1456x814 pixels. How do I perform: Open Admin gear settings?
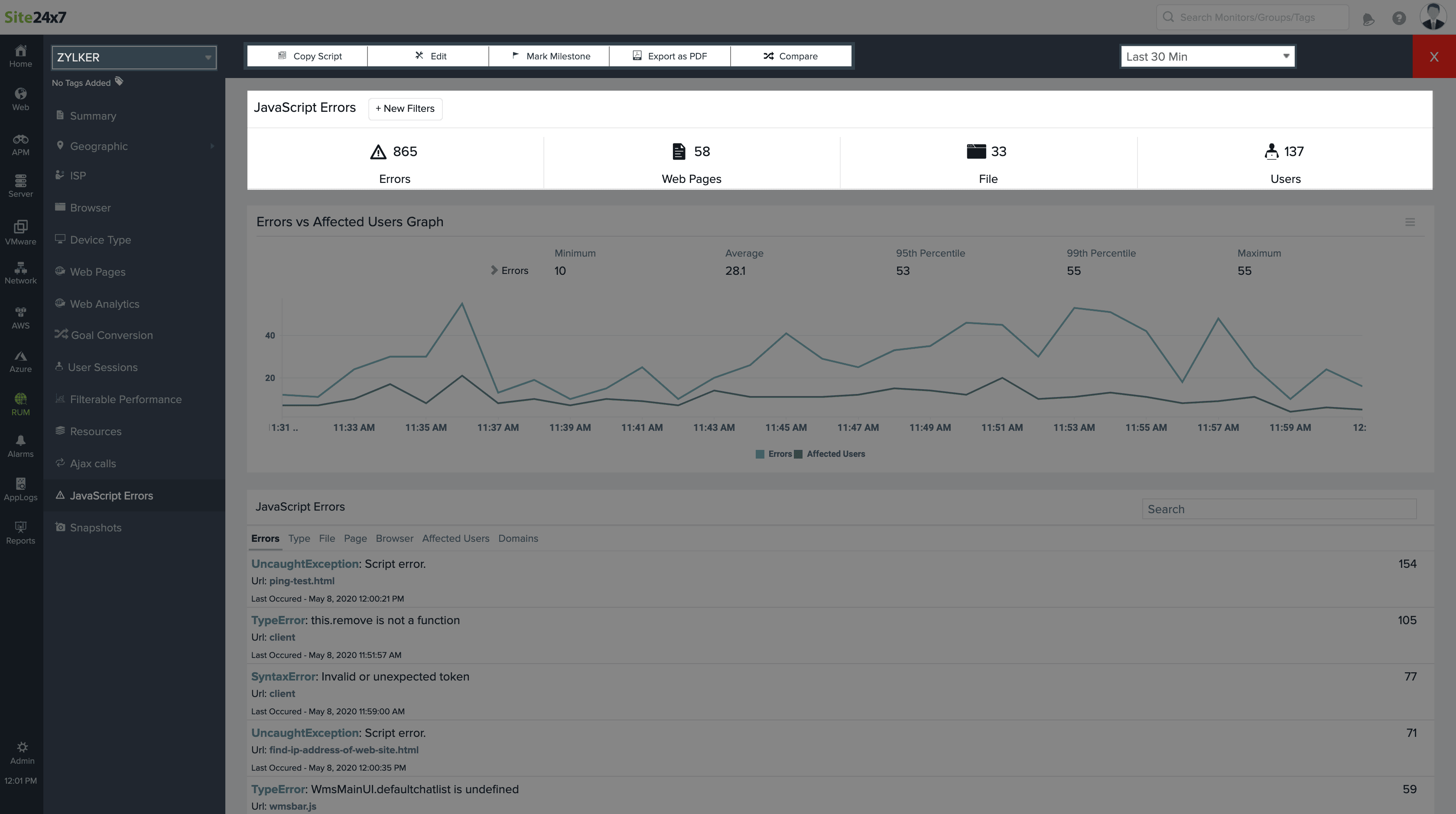click(x=22, y=753)
